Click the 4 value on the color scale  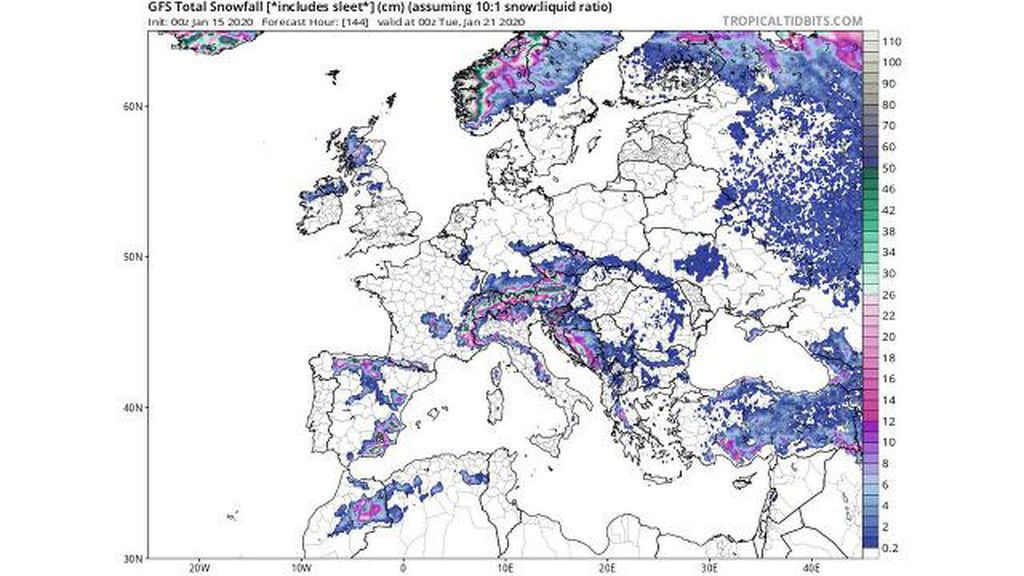click(886, 505)
